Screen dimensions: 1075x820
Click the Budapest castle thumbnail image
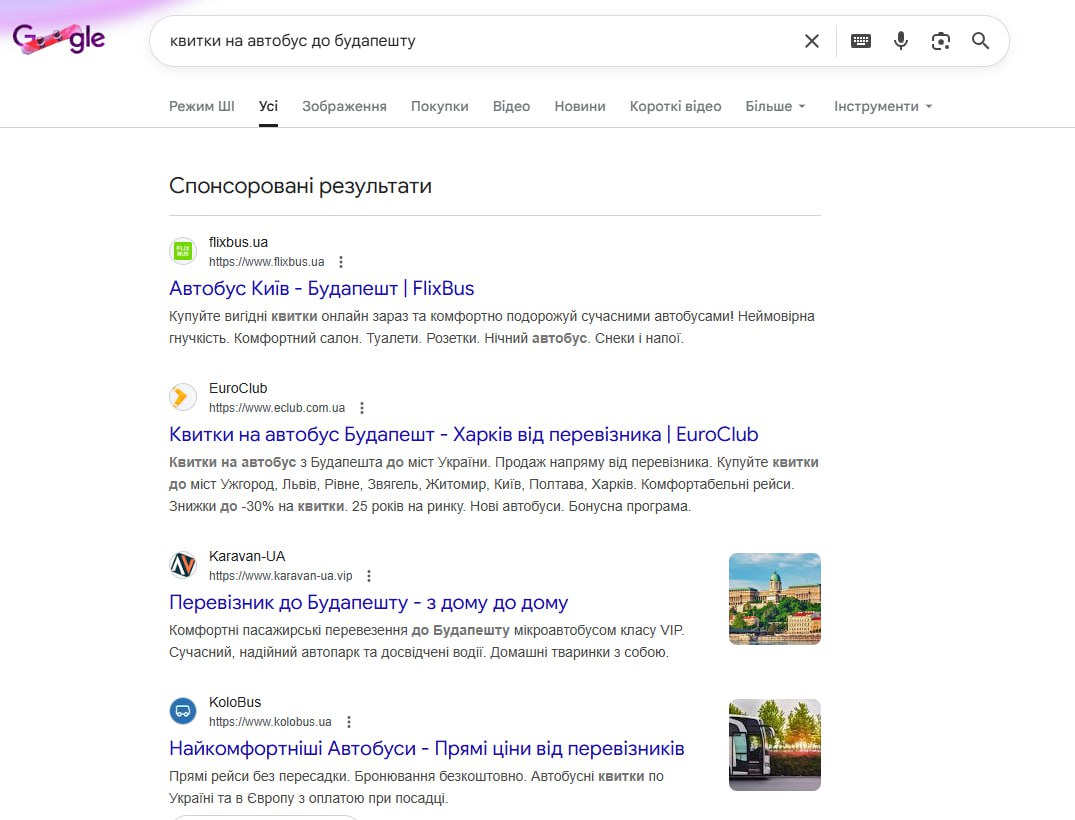click(x=775, y=599)
